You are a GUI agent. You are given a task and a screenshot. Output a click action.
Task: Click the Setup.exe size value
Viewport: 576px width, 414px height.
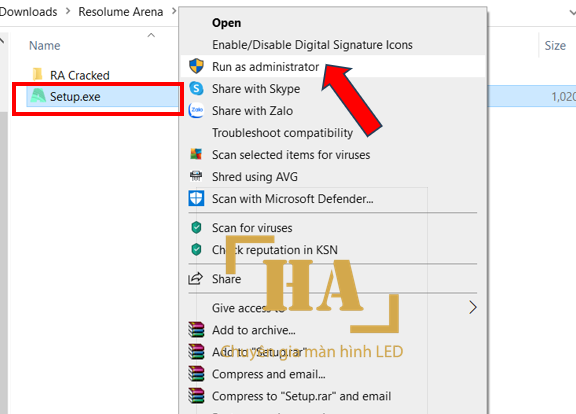click(x=564, y=97)
